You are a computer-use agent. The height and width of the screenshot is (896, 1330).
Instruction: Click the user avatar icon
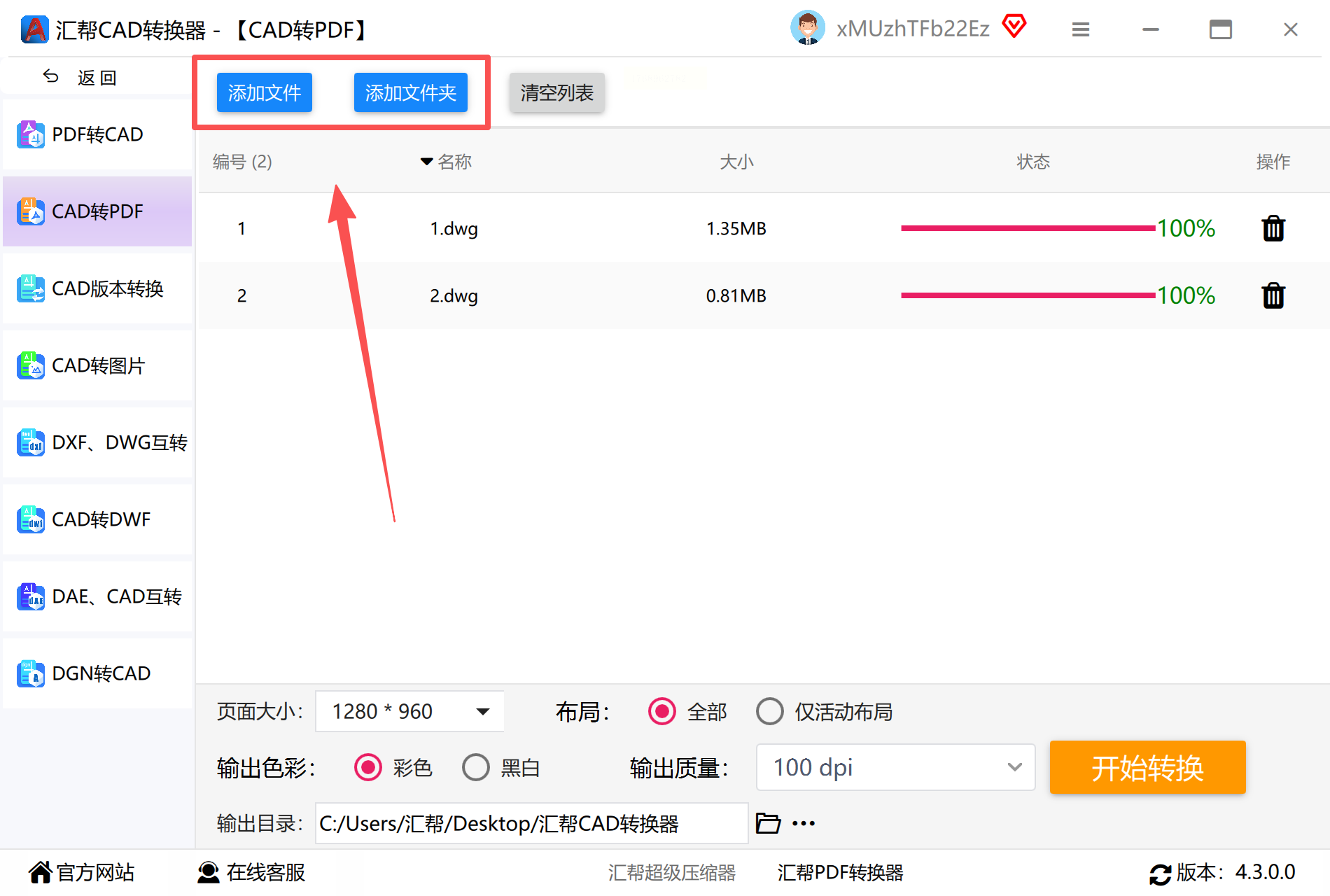808,28
